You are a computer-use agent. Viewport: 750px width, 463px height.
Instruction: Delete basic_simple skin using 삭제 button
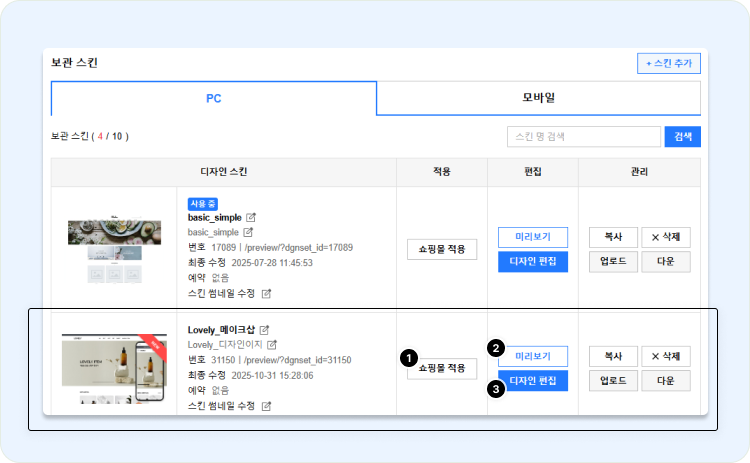click(x=665, y=238)
